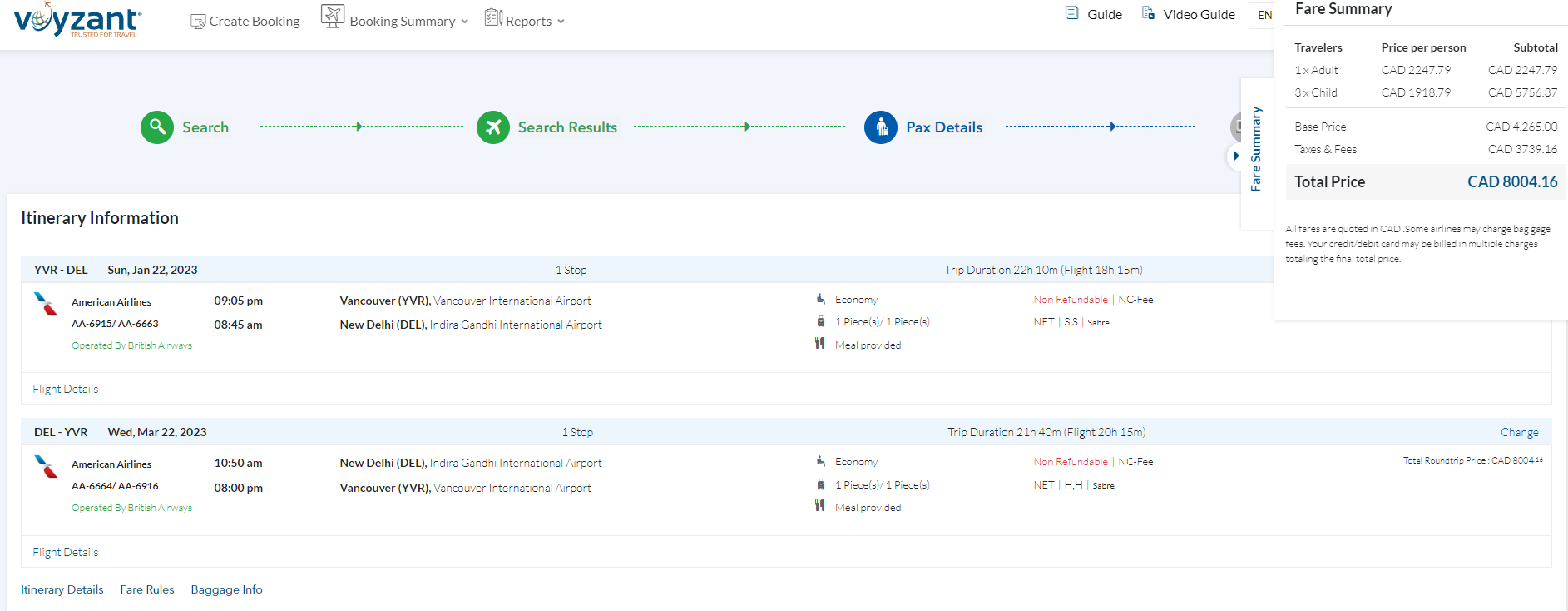The width and height of the screenshot is (1568, 611).
Task: Open Flight Details for YVR-DEL flight
Action: pyautogui.click(x=66, y=389)
